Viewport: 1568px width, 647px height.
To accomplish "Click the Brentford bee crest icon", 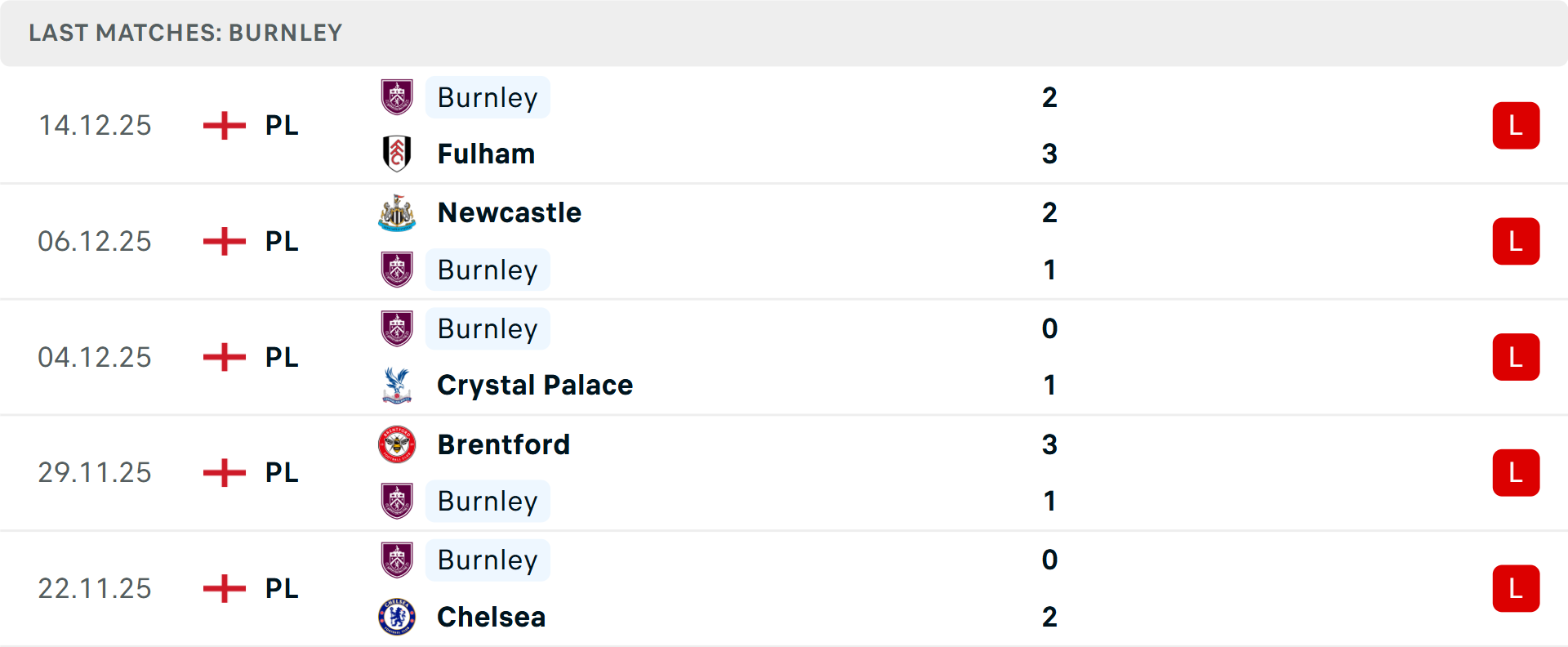I will (397, 444).
